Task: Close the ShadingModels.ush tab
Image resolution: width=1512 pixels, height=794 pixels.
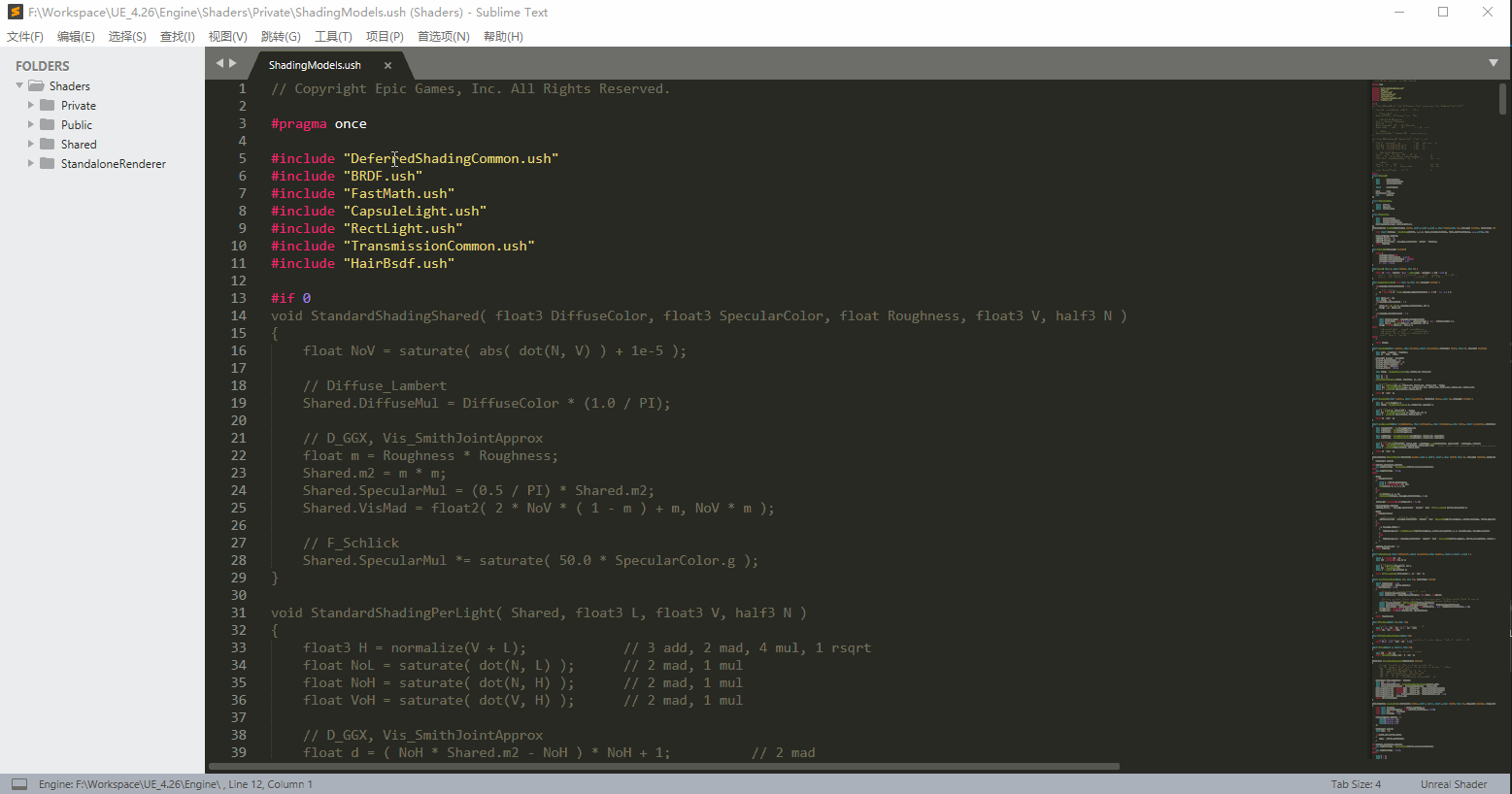Action: (387, 65)
